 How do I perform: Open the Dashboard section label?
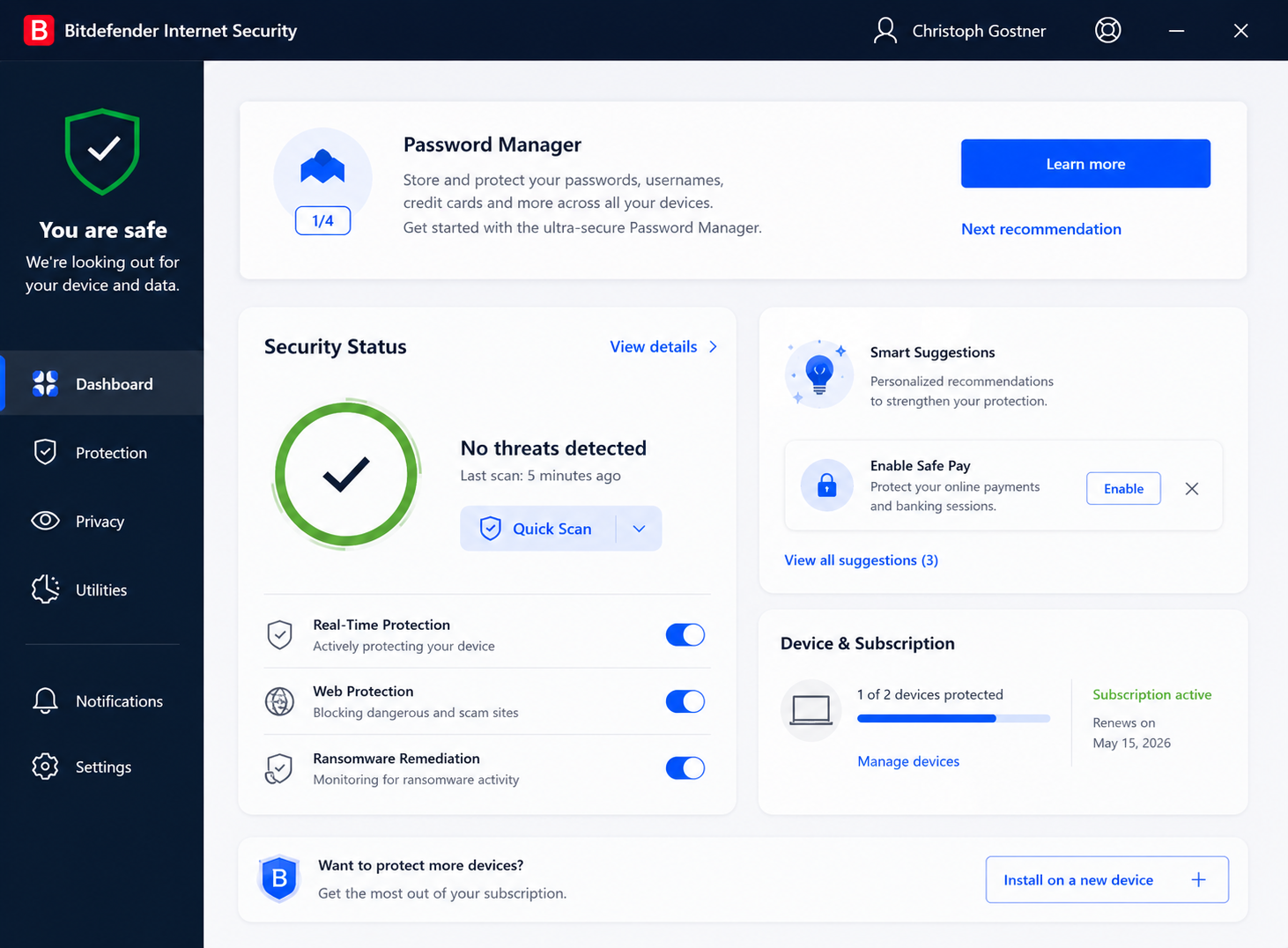115,384
